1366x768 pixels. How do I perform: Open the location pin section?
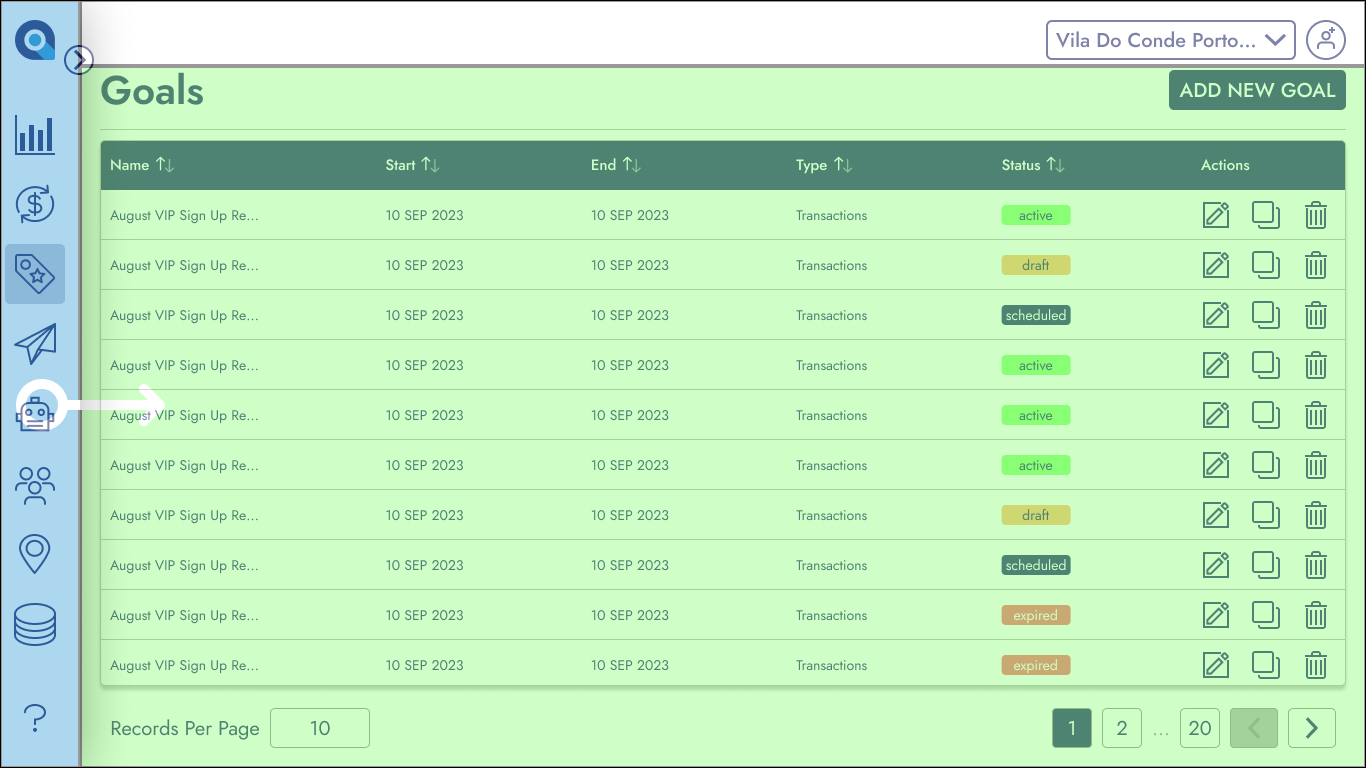click(x=35, y=554)
